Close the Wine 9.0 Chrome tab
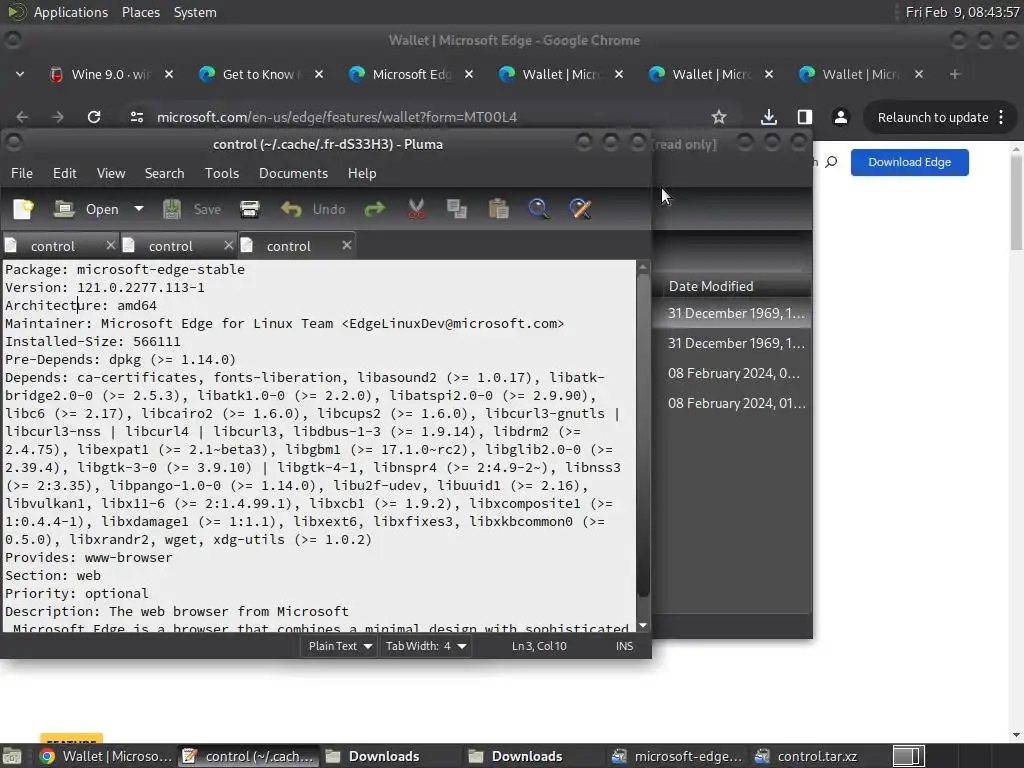The image size is (1024, 768). 168,74
